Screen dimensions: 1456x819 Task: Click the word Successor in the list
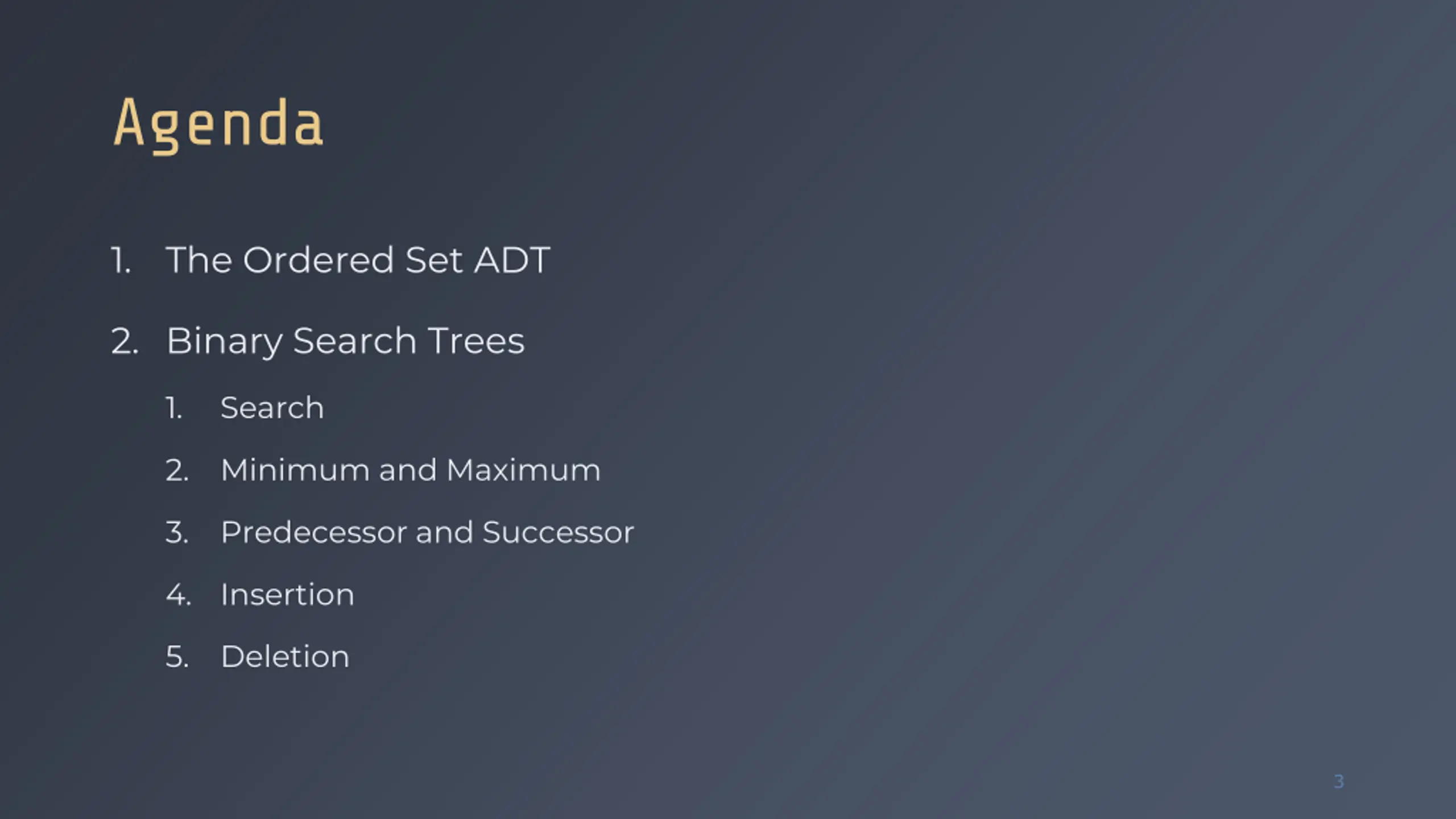558,532
